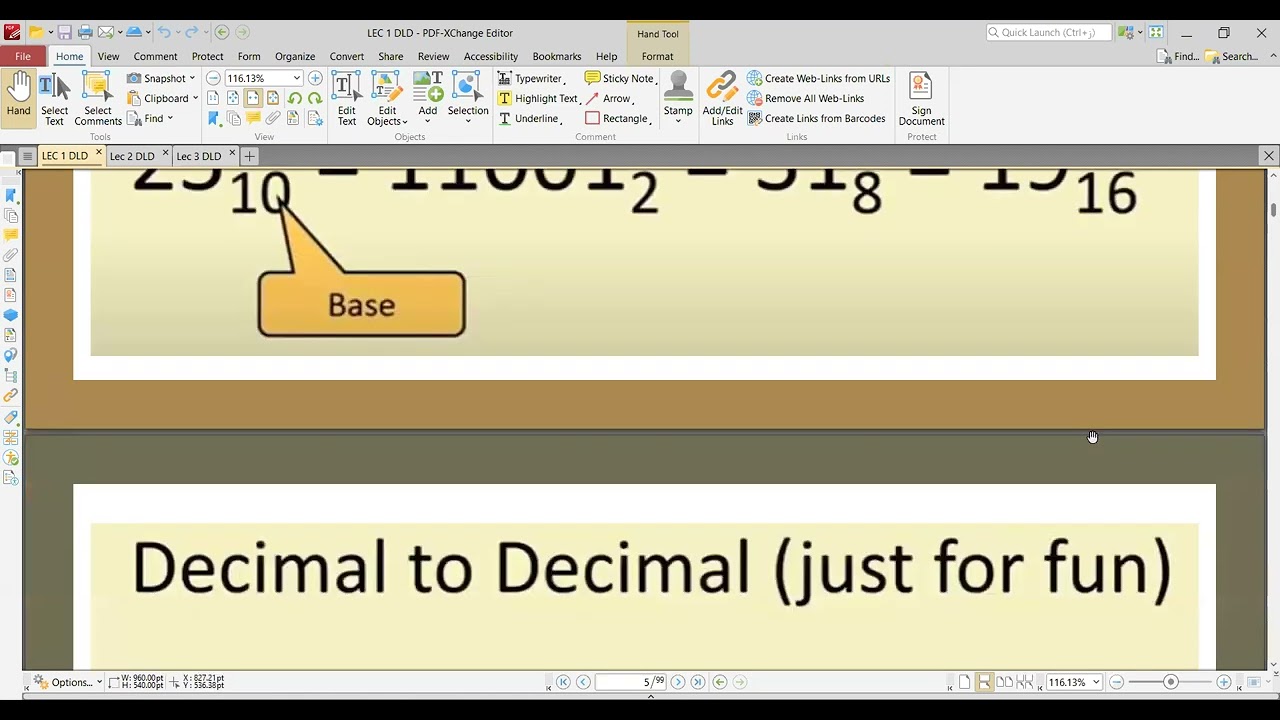The height and width of the screenshot is (720, 1280).
Task: Rotate view clockwise
Action: pos(314,98)
